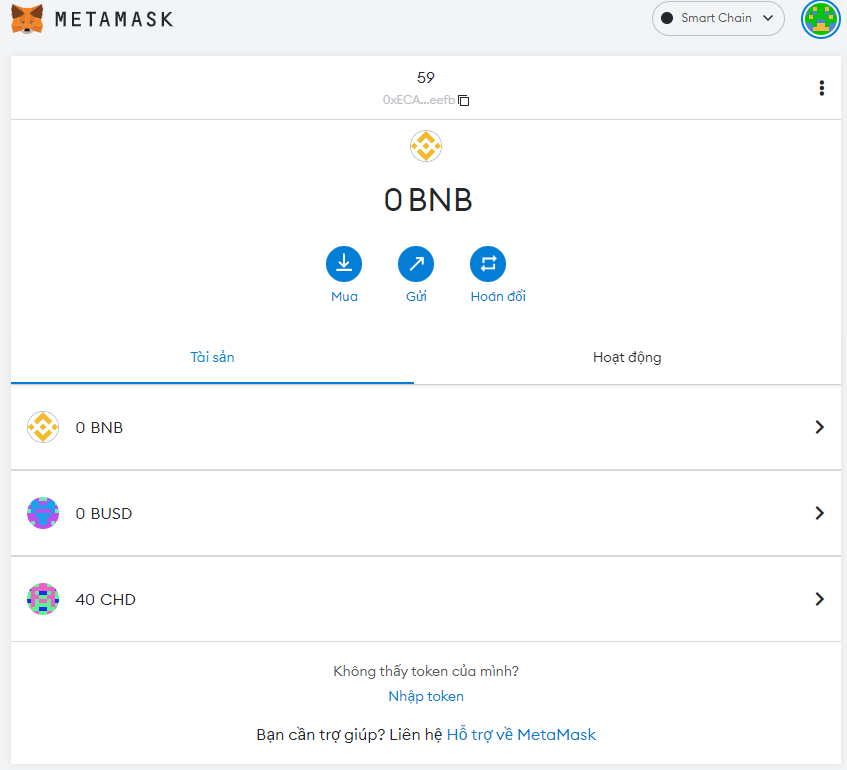Image resolution: width=847 pixels, height=770 pixels.
Task: Click the MetaMask fox logo
Action: click(27, 19)
